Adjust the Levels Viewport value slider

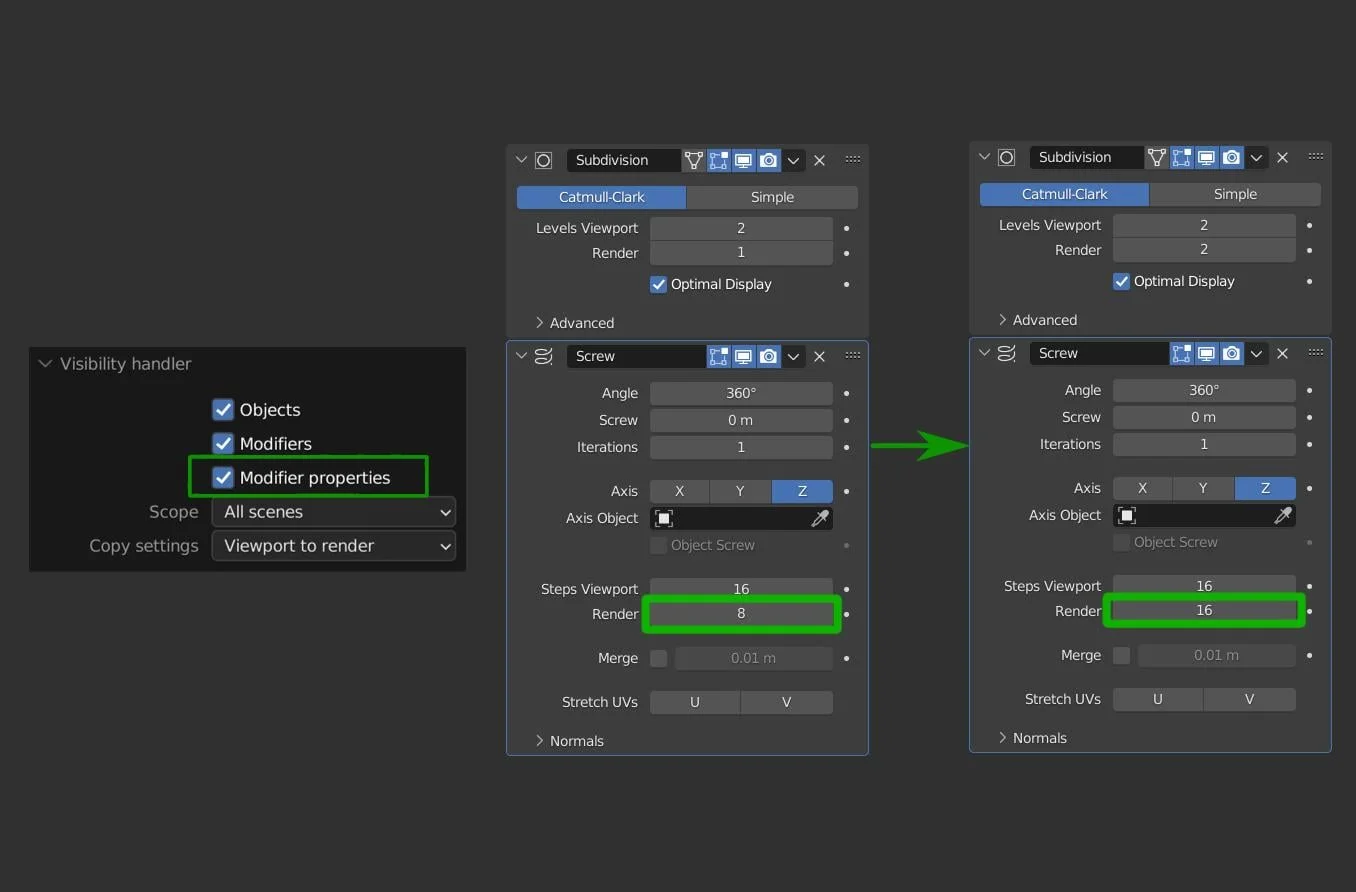click(741, 228)
